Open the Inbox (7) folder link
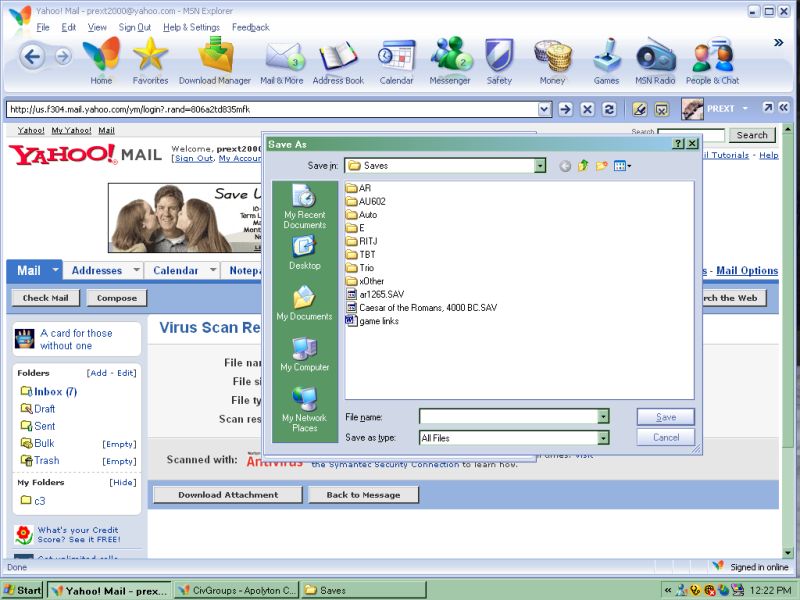The width and height of the screenshot is (800, 600). coord(56,392)
